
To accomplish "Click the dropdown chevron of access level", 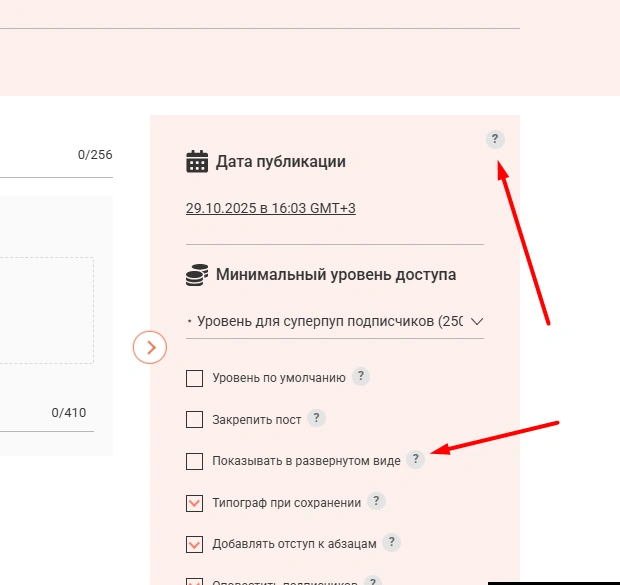I will [x=477, y=321].
